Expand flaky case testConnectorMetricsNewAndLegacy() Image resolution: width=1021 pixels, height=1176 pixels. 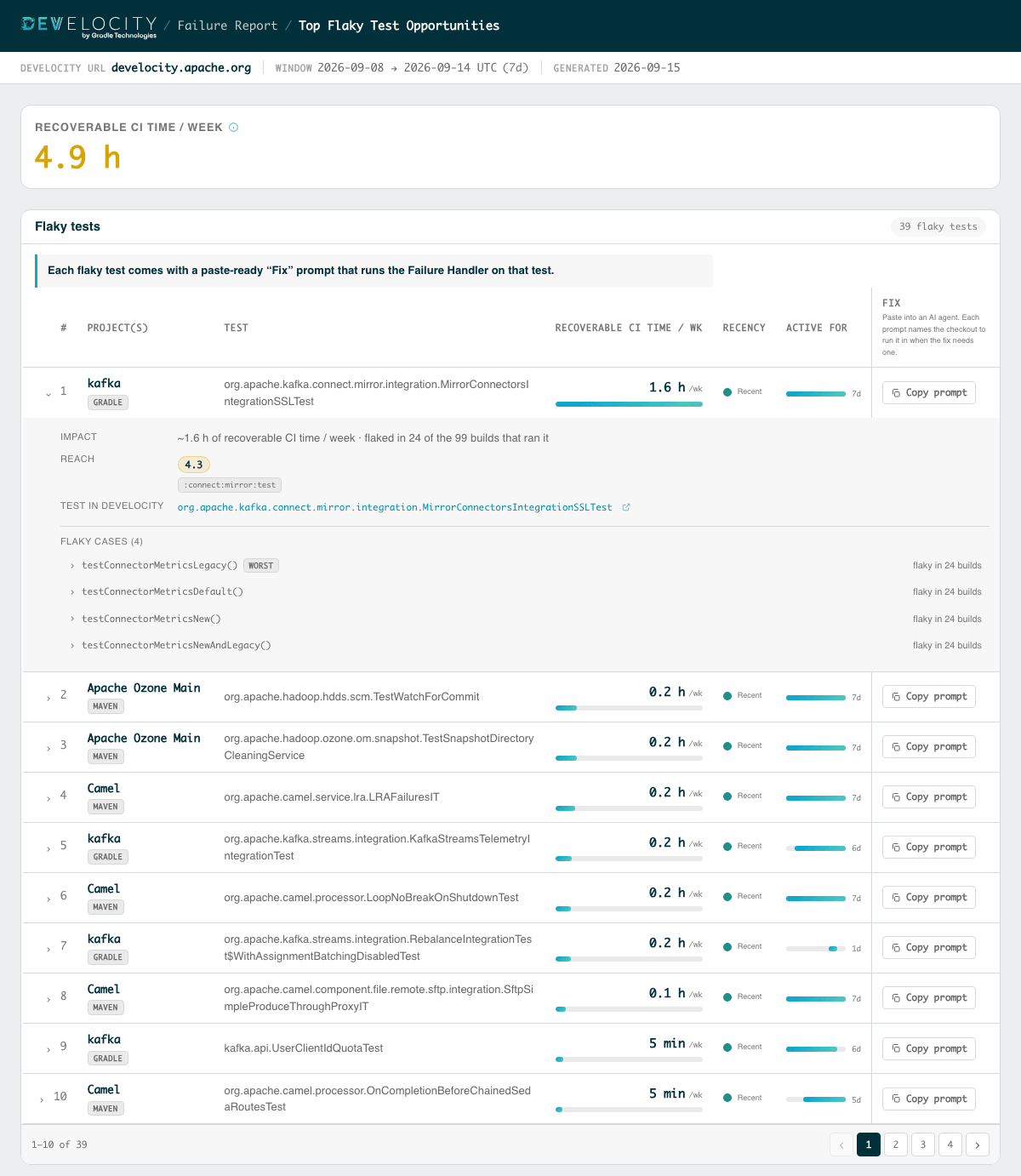click(72, 646)
